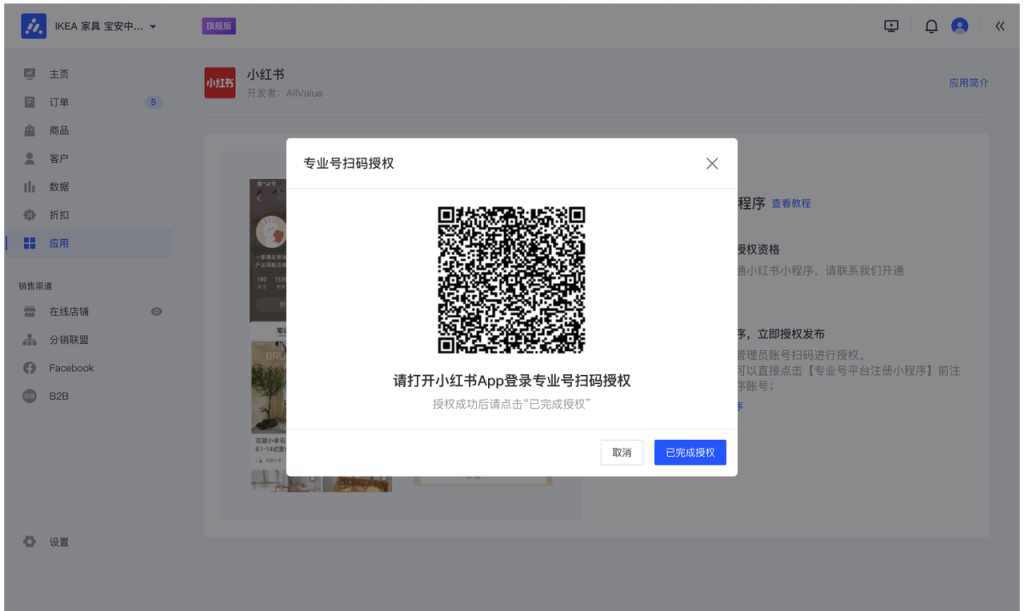This screenshot has width=1024, height=611.
Task: Click the 专业号扫码授权 dialog title
Action: click(x=349, y=163)
